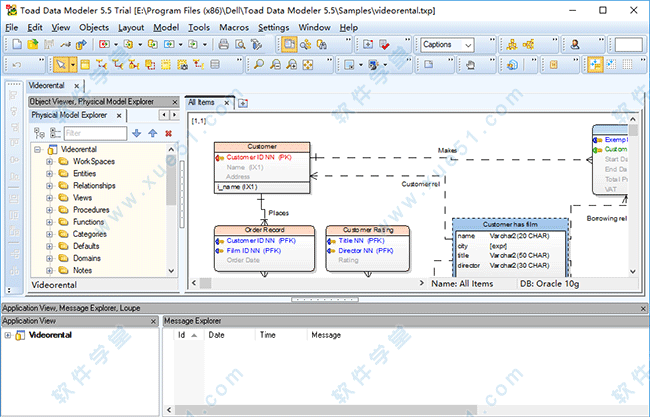Image resolution: width=650 pixels, height=417 pixels.
Task: Click the yellow Entity tool icon
Action: click(x=85, y=65)
